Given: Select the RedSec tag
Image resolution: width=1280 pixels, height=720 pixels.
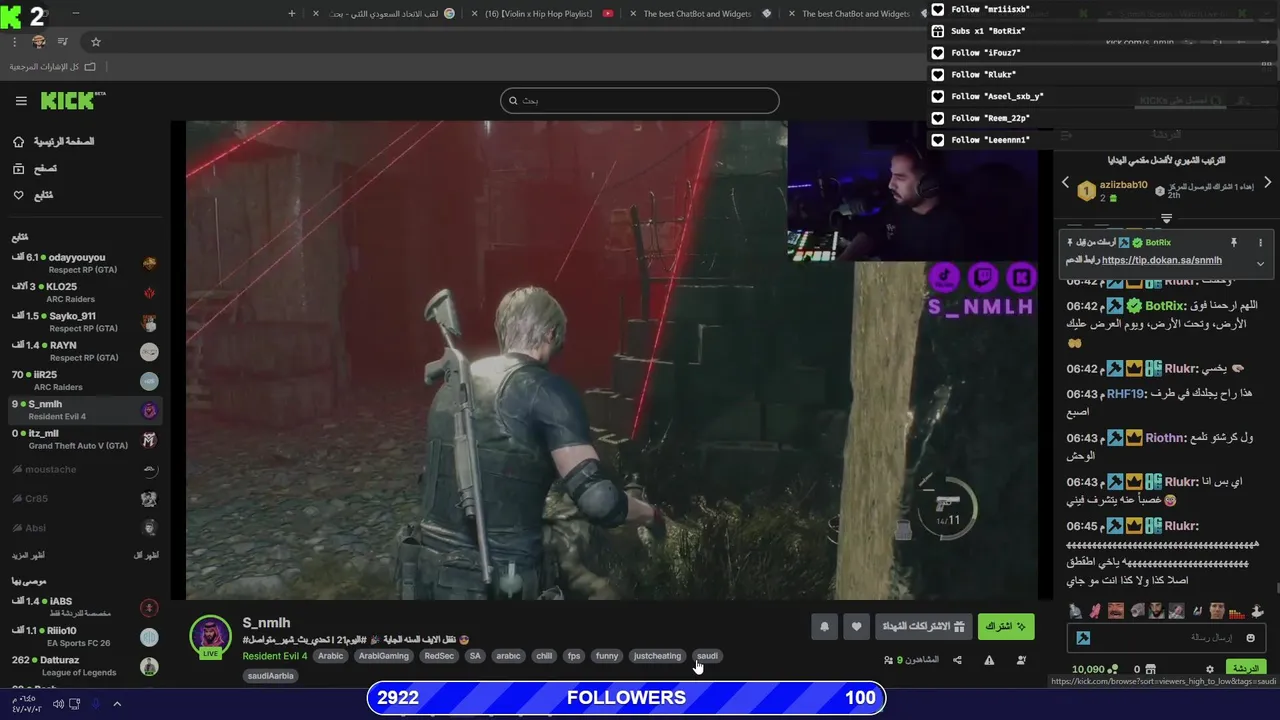Looking at the screenshot, I should (439, 656).
